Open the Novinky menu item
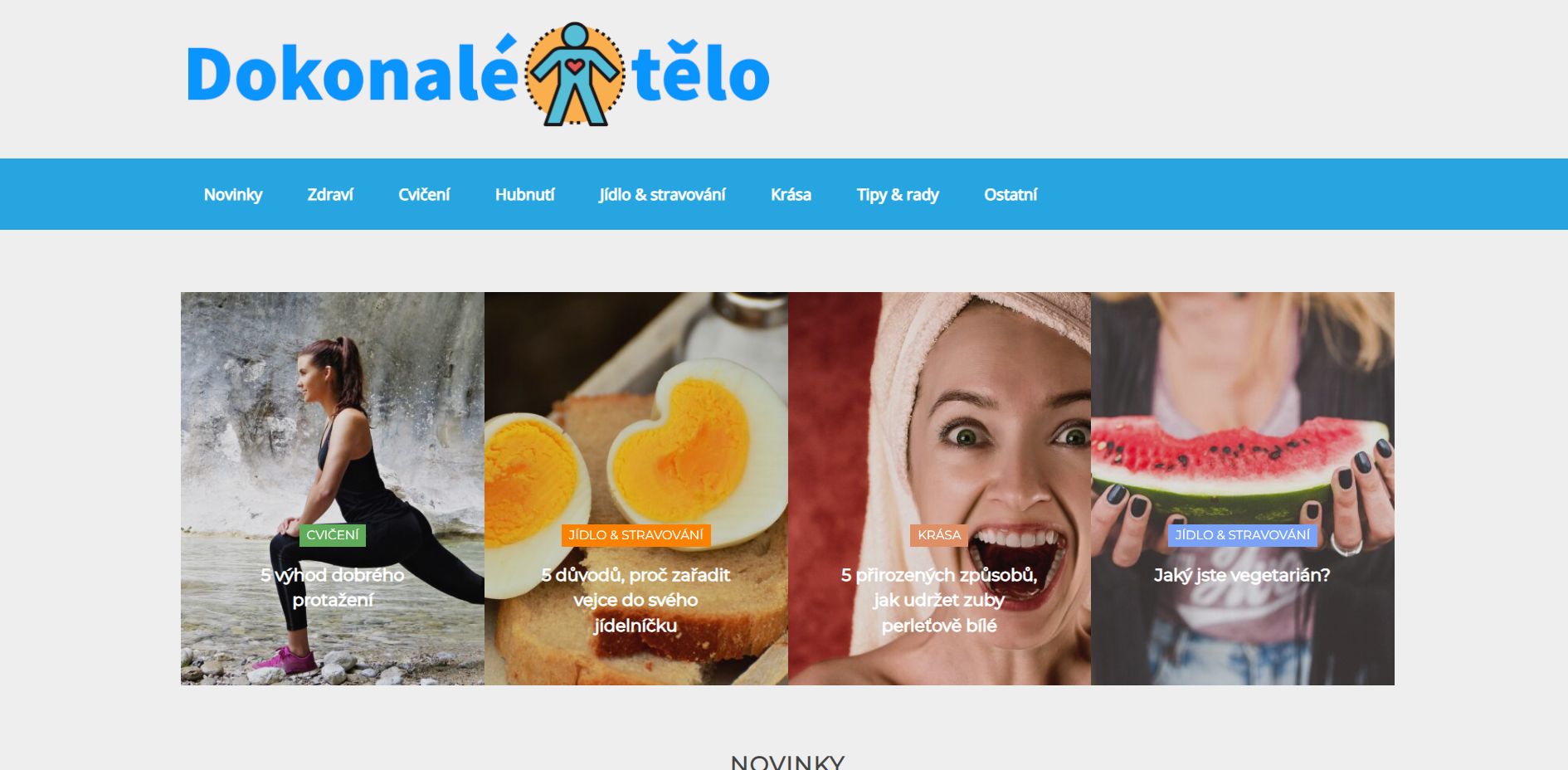1568x770 pixels. [233, 194]
